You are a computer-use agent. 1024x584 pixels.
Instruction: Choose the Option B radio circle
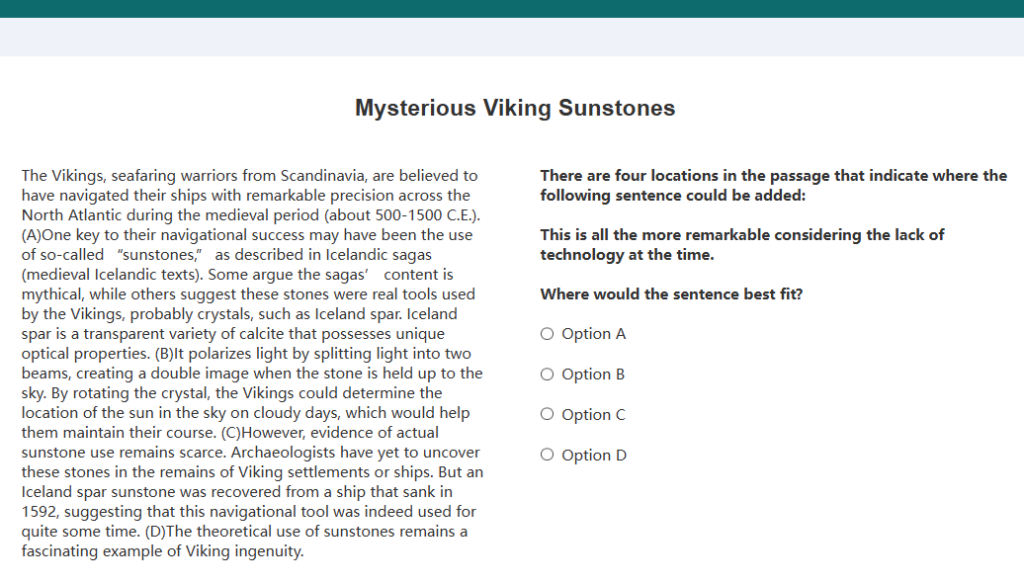click(x=547, y=374)
